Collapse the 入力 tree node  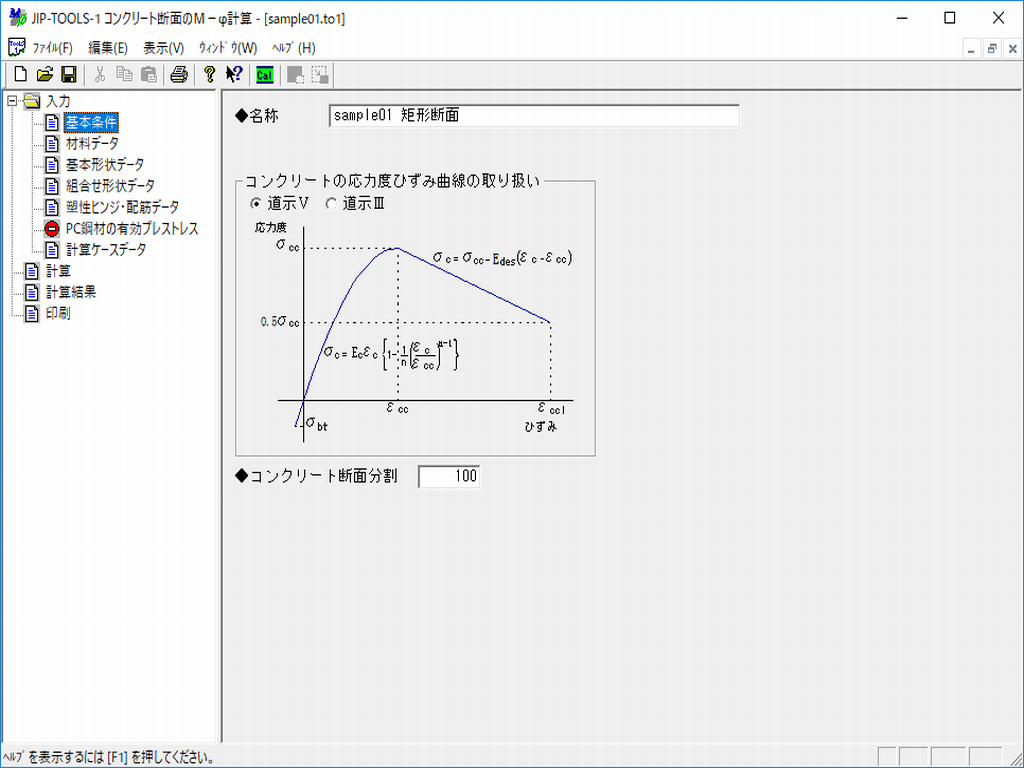click(x=12, y=101)
